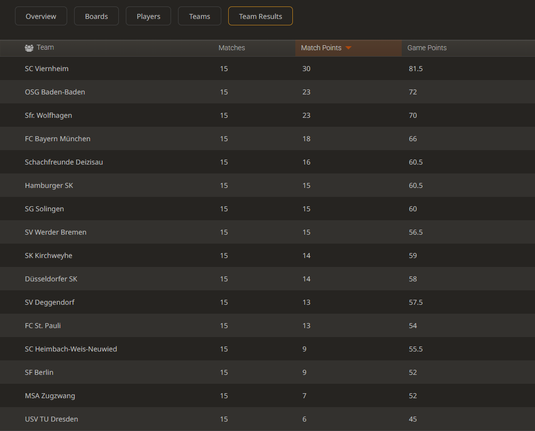Viewport: 535px width, 431px height.
Task: Click SC Viernheim's 81.5 game points
Action: coord(416,69)
